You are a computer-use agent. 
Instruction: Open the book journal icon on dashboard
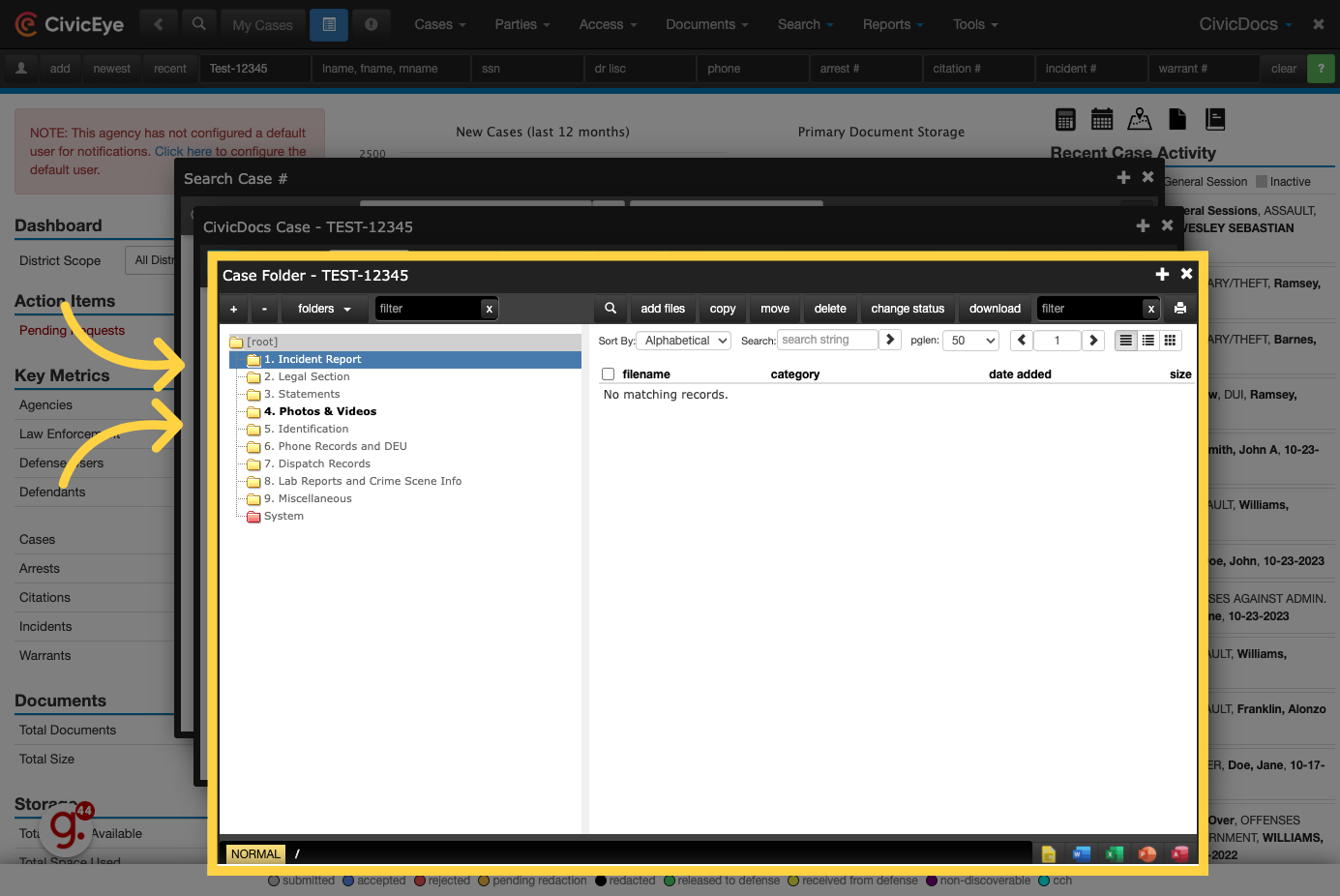pyautogui.click(x=1215, y=119)
